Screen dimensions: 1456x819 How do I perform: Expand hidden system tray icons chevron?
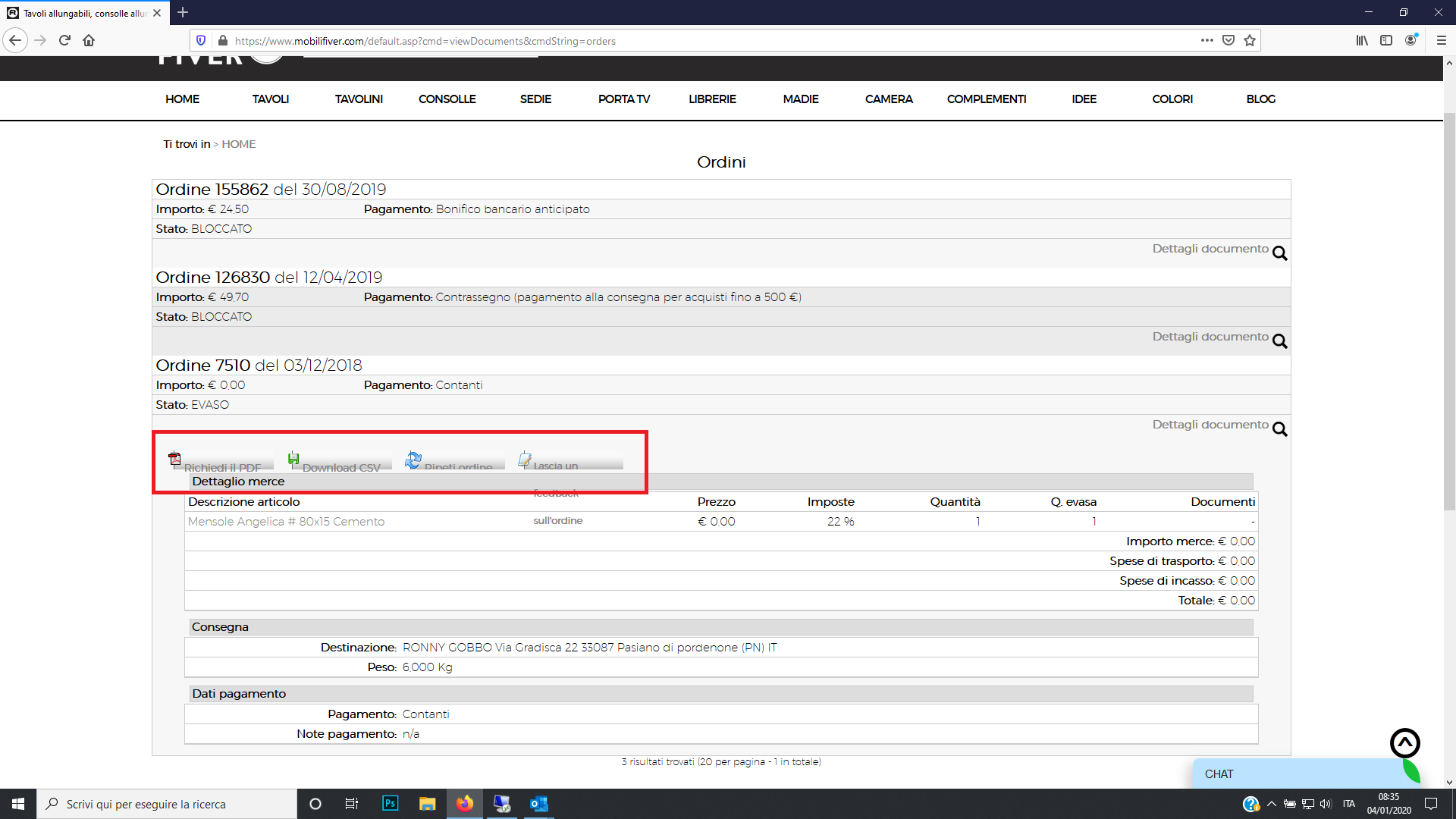1272,804
